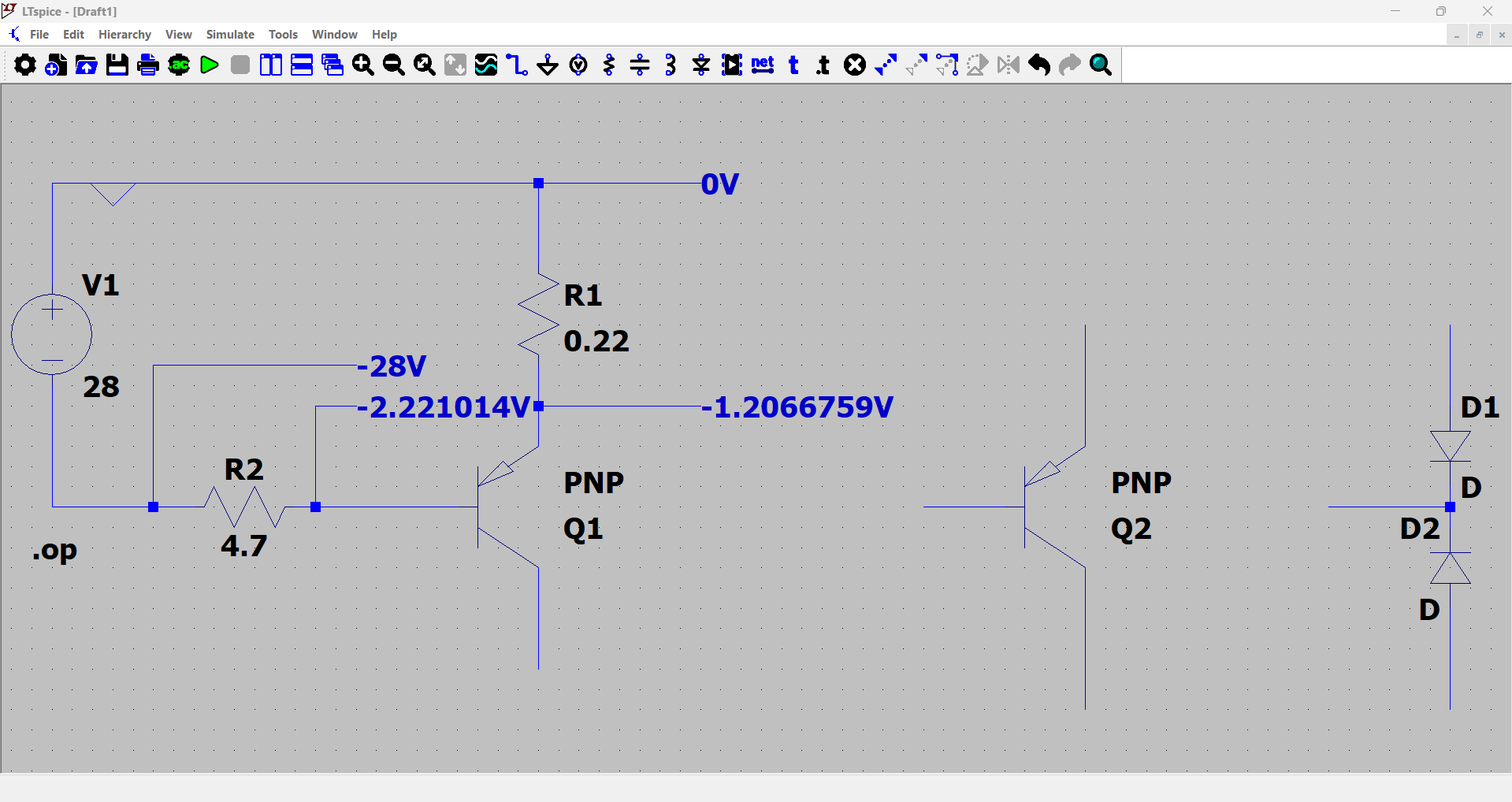1512x802 pixels.
Task: Click the autorange icon
Action: click(455, 65)
